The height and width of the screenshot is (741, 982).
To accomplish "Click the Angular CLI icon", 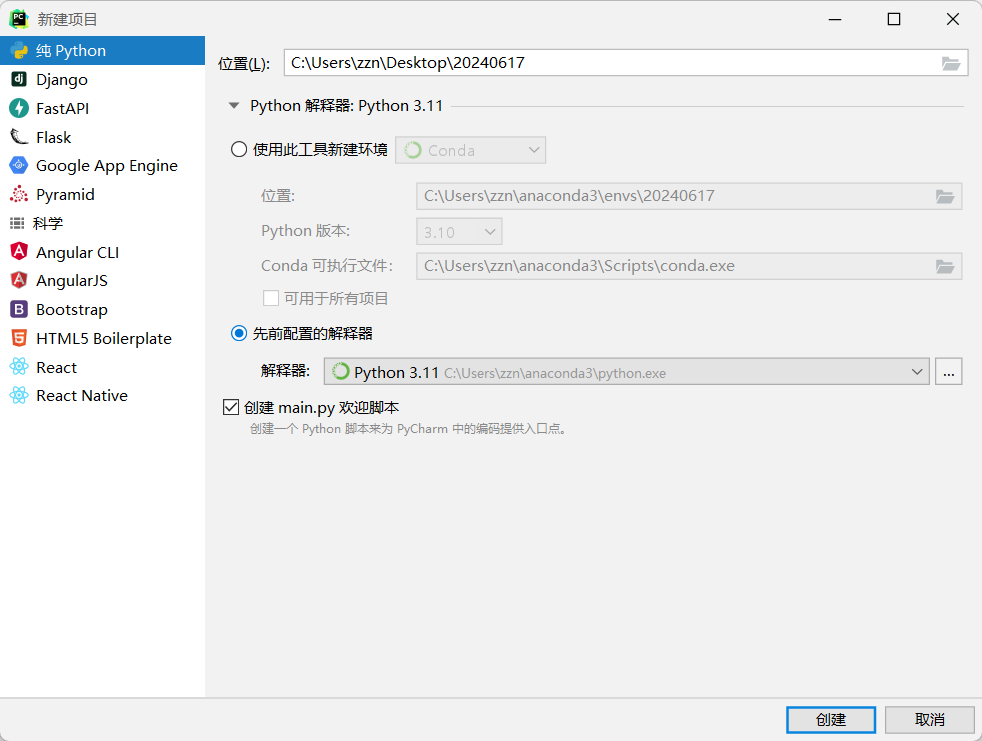I will [x=19, y=252].
